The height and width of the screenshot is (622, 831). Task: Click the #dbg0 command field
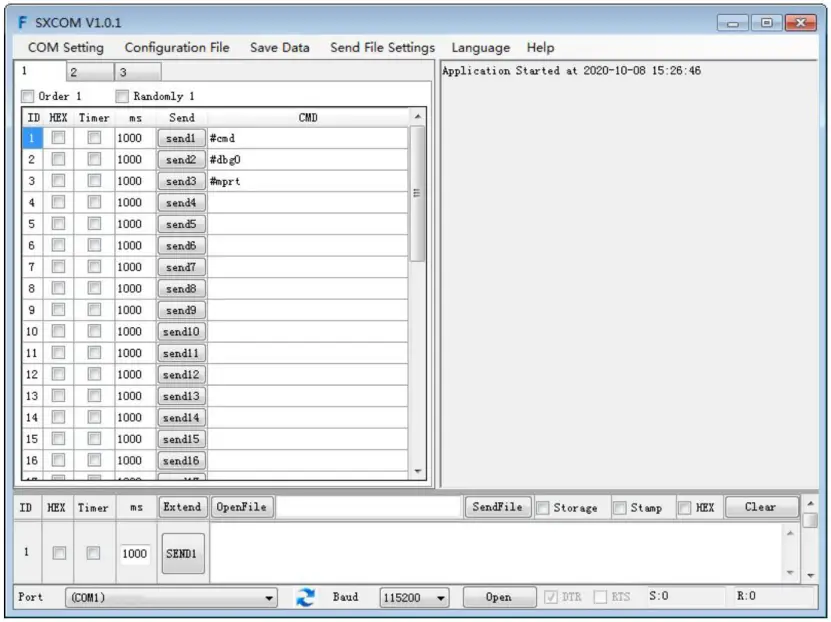[x=306, y=160]
